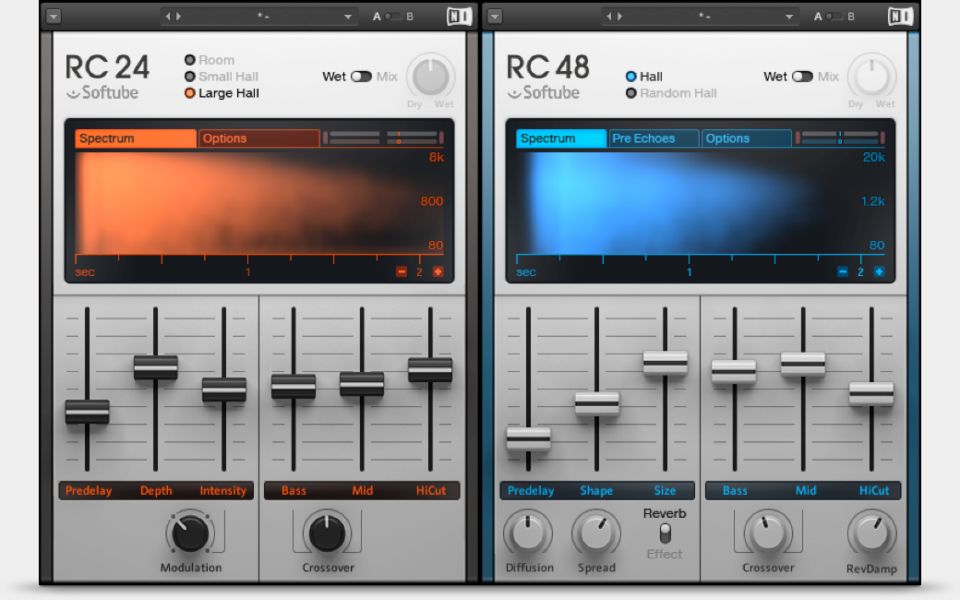Zoom in the RC 48 spectrum time scale
The height and width of the screenshot is (600, 960).
(x=878, y=271)
